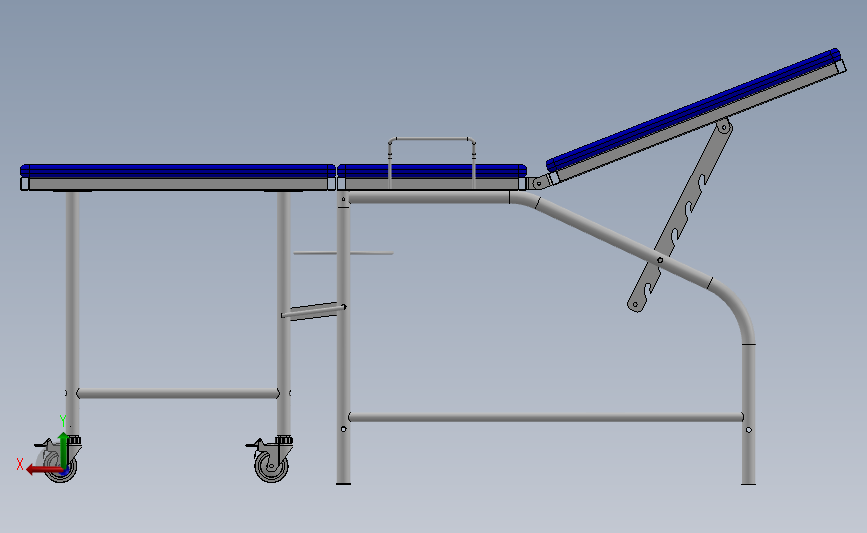Image resolution: width=867 pixels, height=533 pixels.
Task: Select the caster wheel with brake on the second trolley leg
Action: pos(270,459)
